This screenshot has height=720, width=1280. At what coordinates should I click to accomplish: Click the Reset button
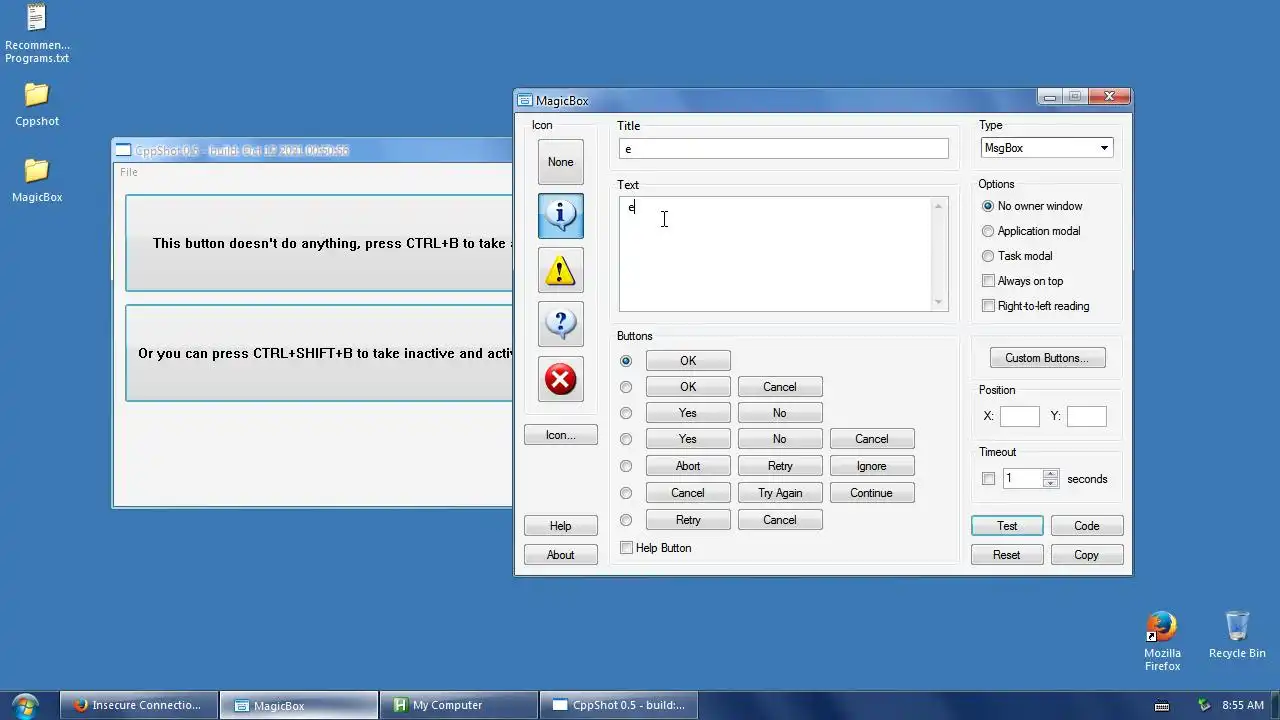[x=1007, y=555]
